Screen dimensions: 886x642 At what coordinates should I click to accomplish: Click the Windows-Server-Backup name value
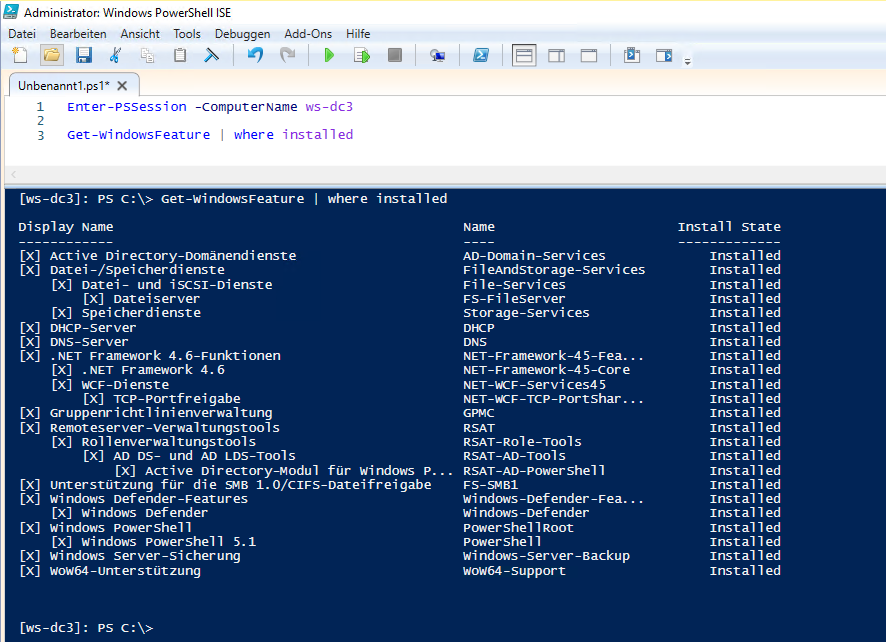tap(546, 556)
